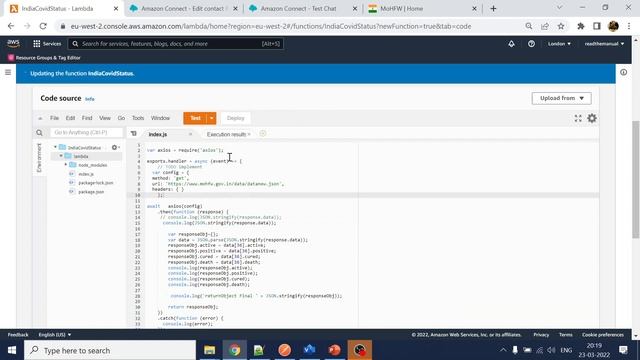Bookmark this page with the star icon
The width and height of the screenshot is (640, 360).
click(x=561, y=26)
